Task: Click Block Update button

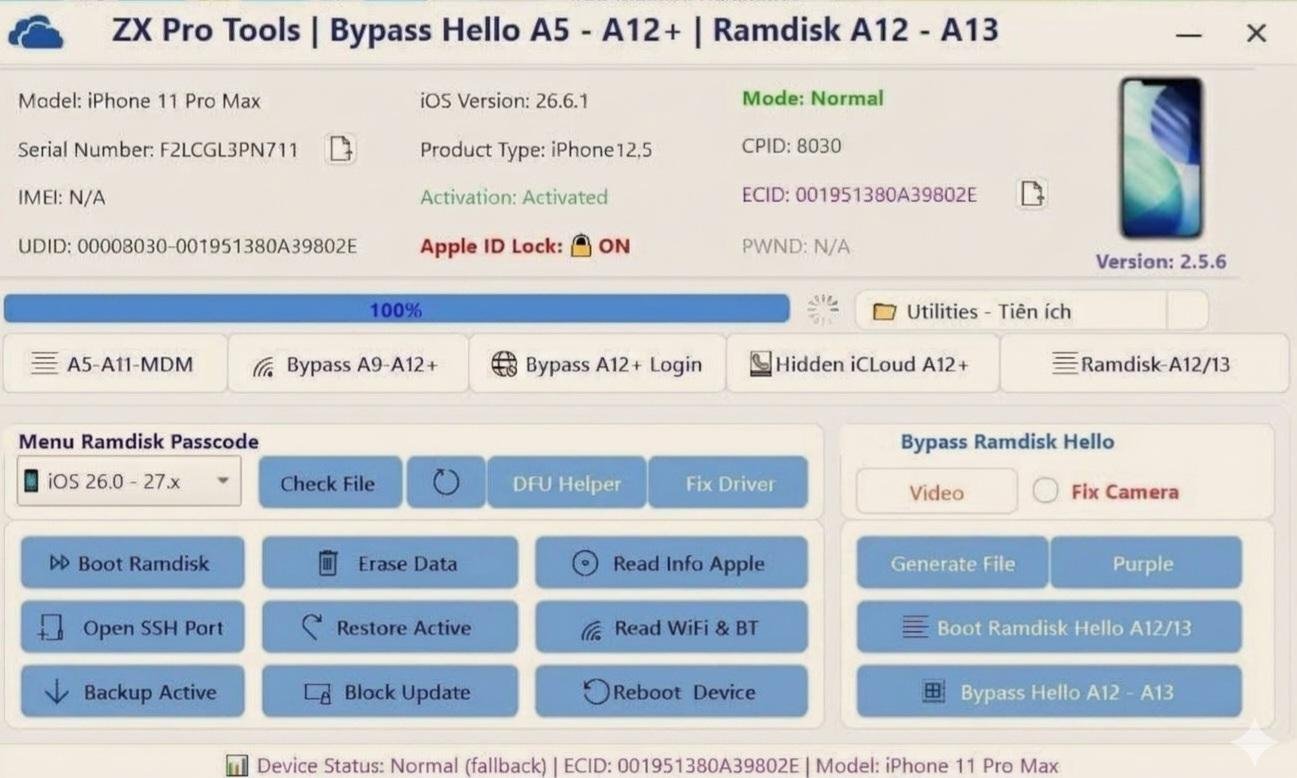Action: pyautogui.click(x=390, y=691)
